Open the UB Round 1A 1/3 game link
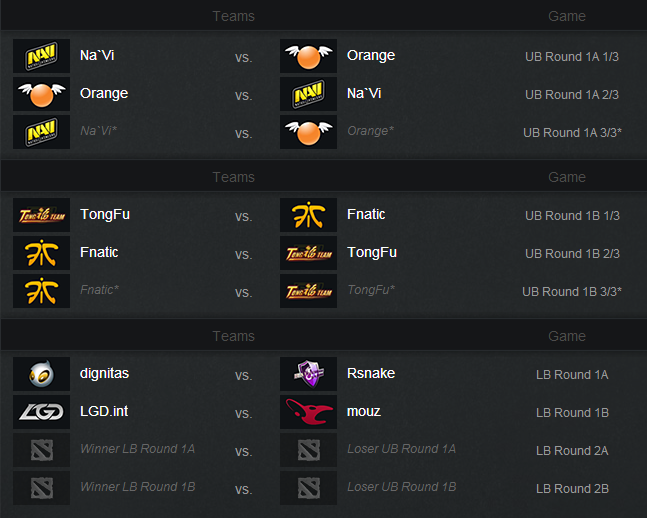647x518 pixels. [571, 57]
